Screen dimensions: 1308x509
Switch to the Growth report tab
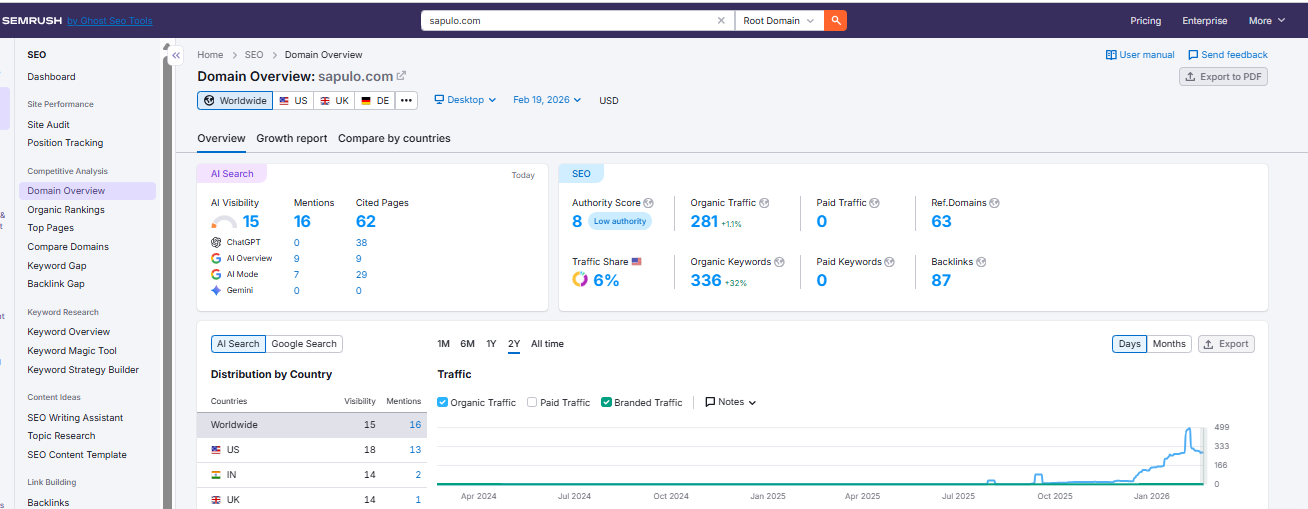292,138
